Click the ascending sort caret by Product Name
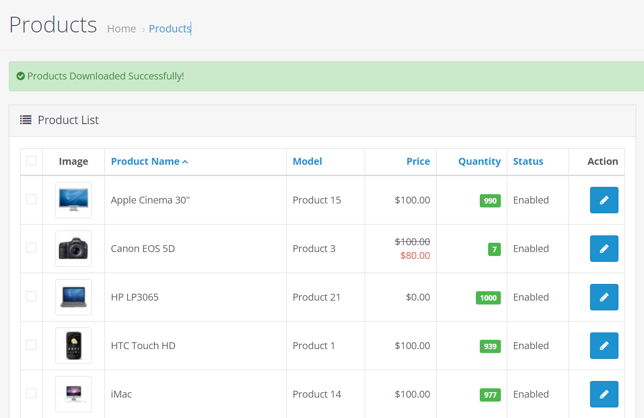This screenshot has width=644, height=418. point(185,162)
